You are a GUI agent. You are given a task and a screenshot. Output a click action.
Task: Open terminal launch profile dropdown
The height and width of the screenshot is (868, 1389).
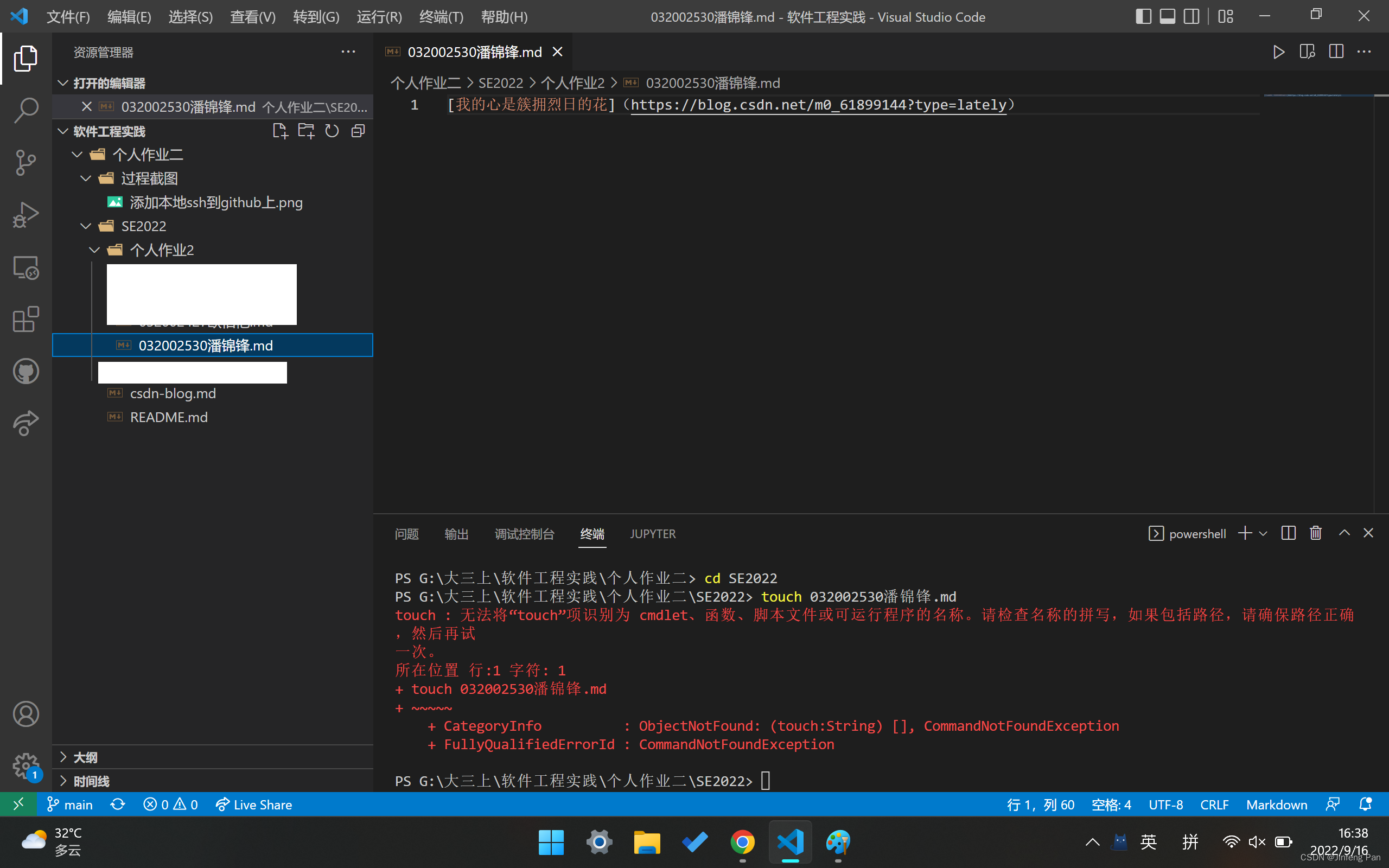coord(1263,533)
